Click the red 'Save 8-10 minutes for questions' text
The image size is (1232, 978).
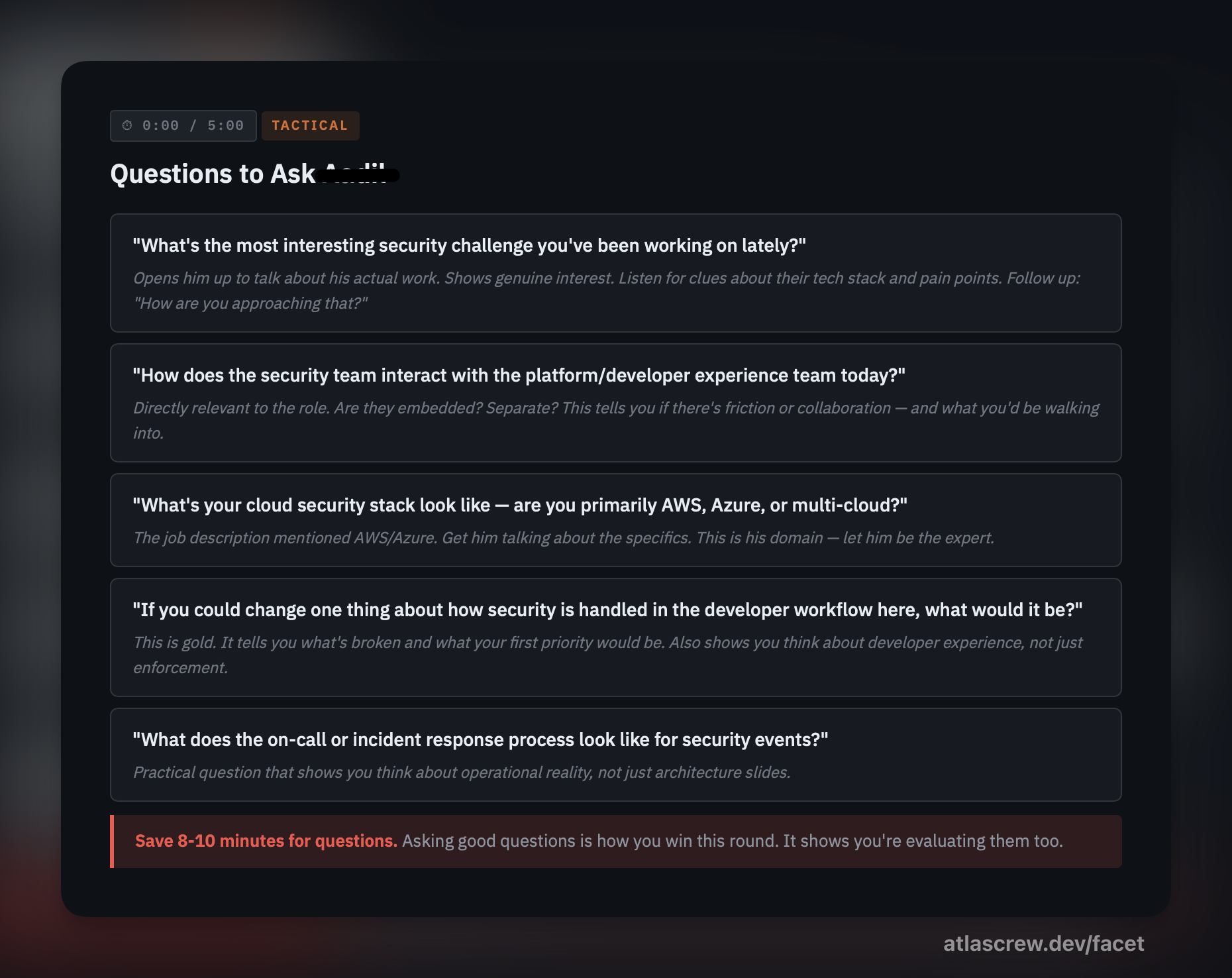(266, 841)
